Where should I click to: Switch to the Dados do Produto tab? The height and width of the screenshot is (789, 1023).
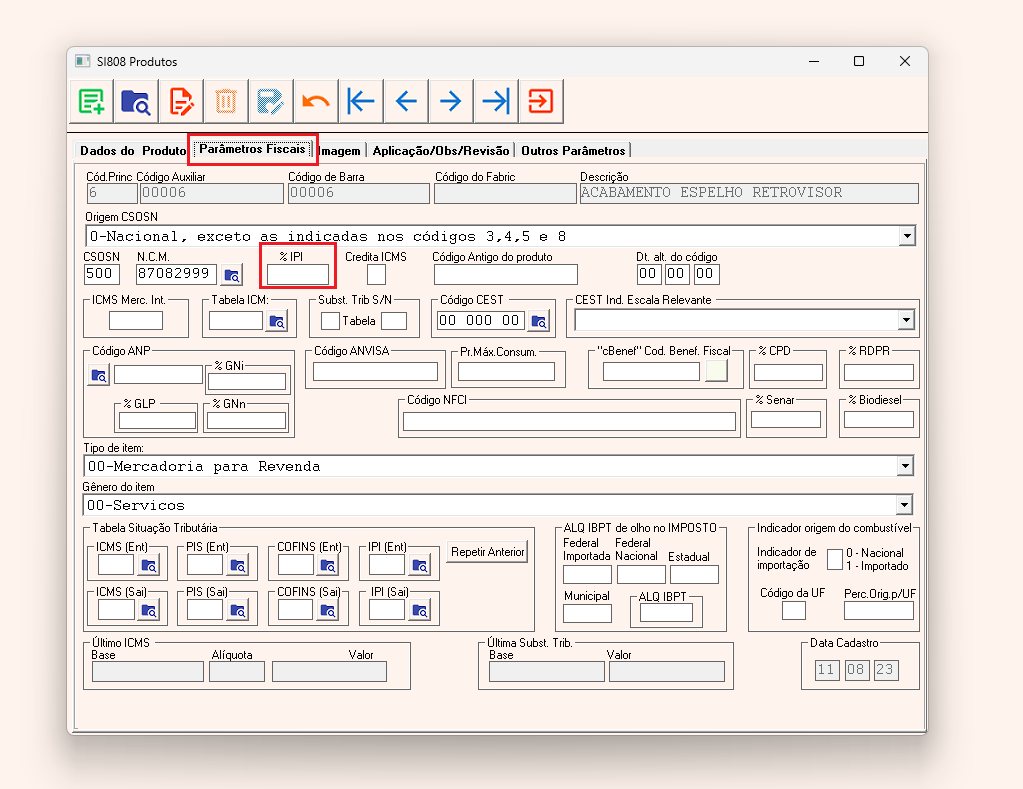coord(133,151)
